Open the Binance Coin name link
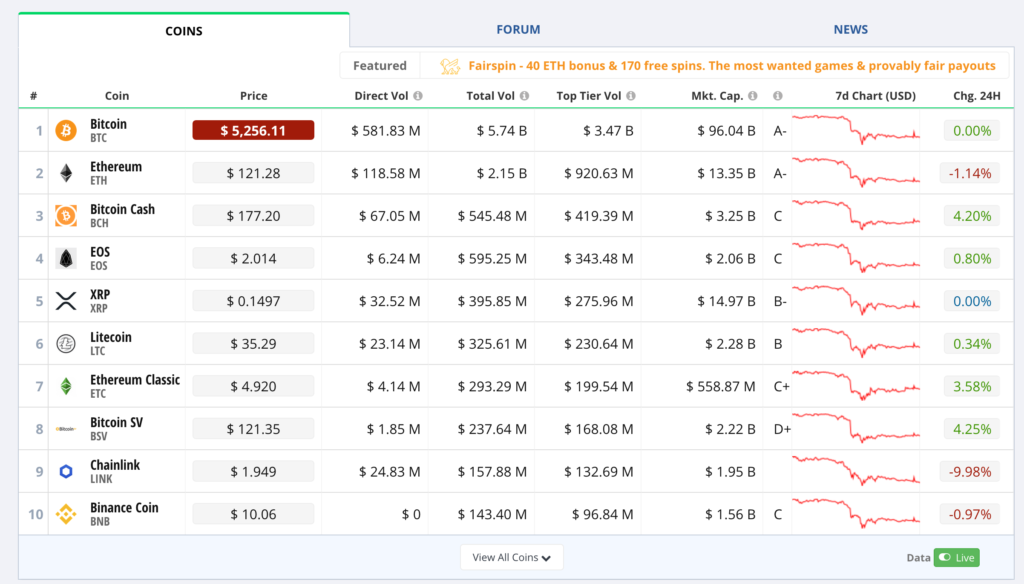 point(124,508)
